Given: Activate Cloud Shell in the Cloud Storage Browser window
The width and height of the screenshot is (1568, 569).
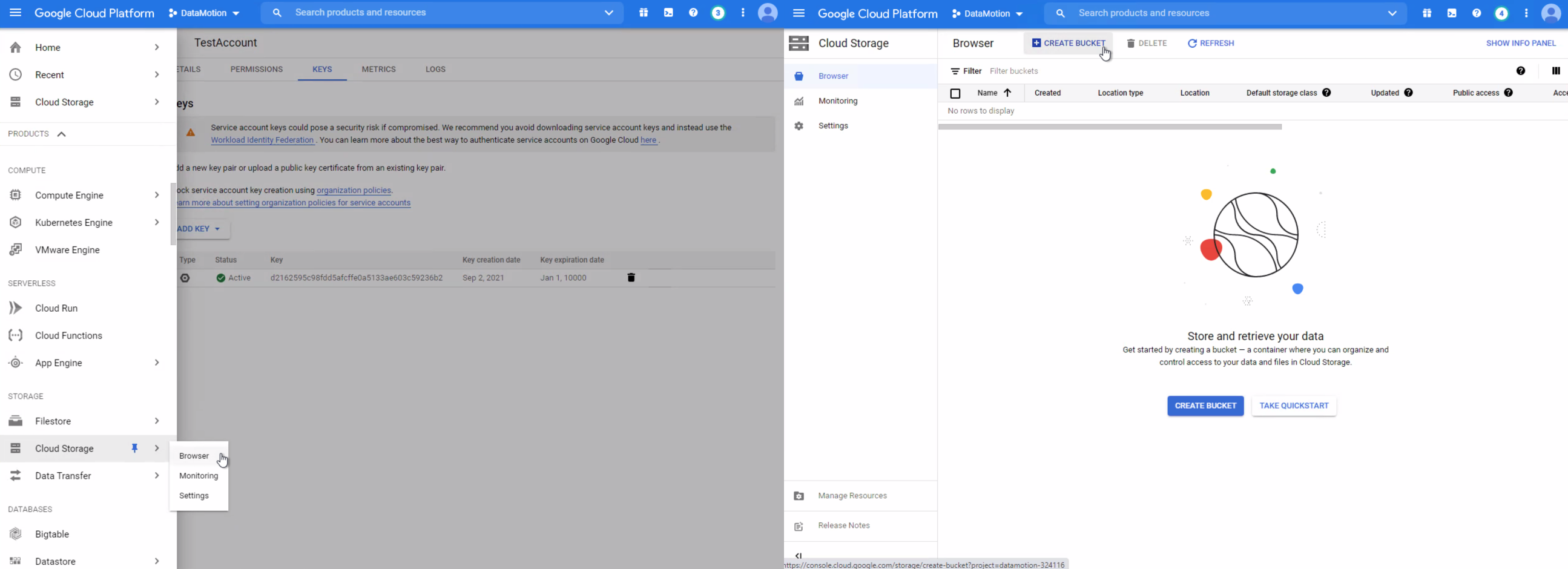Looking at the screenshot, I should (1452, 13).
